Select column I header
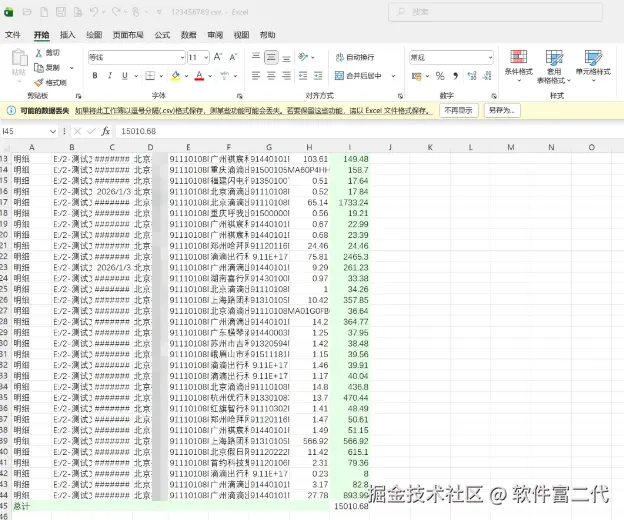The height and width of the screenshot is (520, 624). point(349,147)
